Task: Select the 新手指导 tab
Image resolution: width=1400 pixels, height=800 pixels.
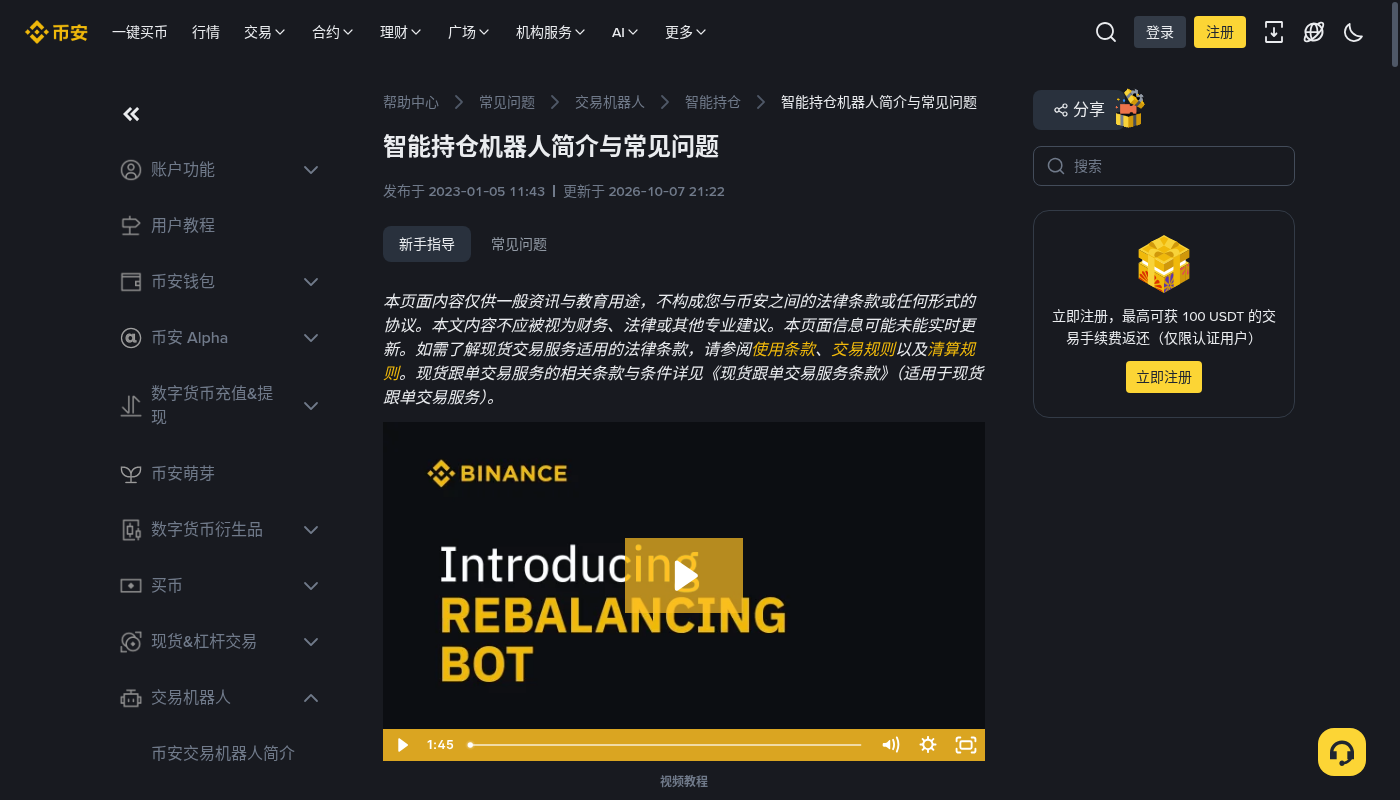Action: point(427,244)
